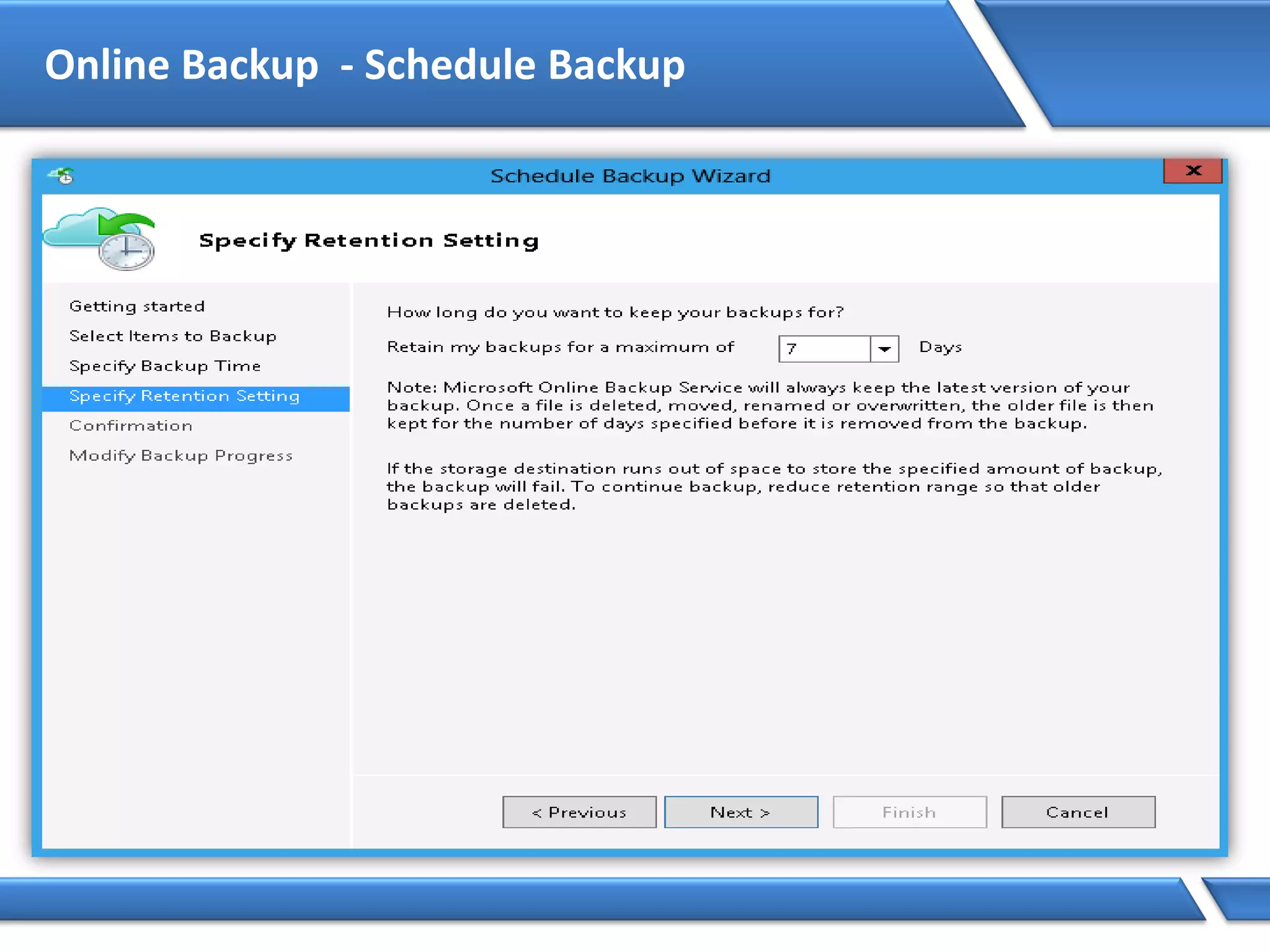Image resolution: width=1270 pixels, height=952 pixels.
Task: Click the 'Retain my backups for a maximum of' label
Action: [561, 346]
